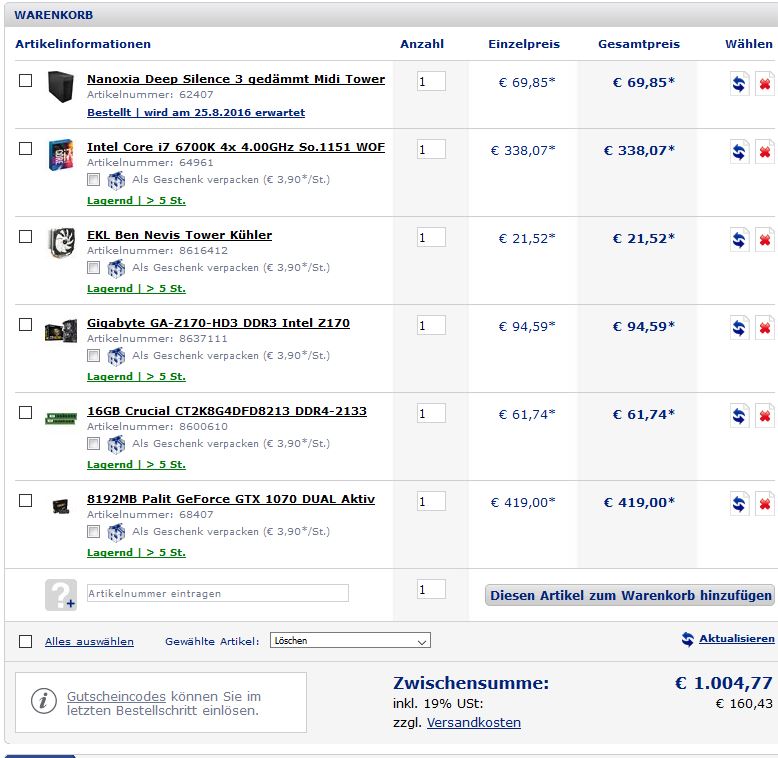The width and height of the screenshot is (778, 758).
Task: Click gift wrap icon under Palit GTX 1070
Action: coord(116,532)
